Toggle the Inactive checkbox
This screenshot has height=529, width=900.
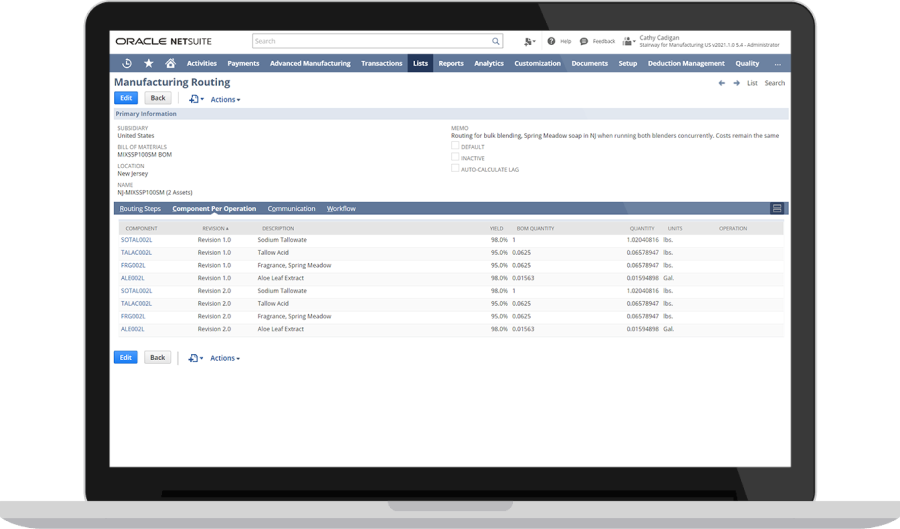click(x=455, y=157)
